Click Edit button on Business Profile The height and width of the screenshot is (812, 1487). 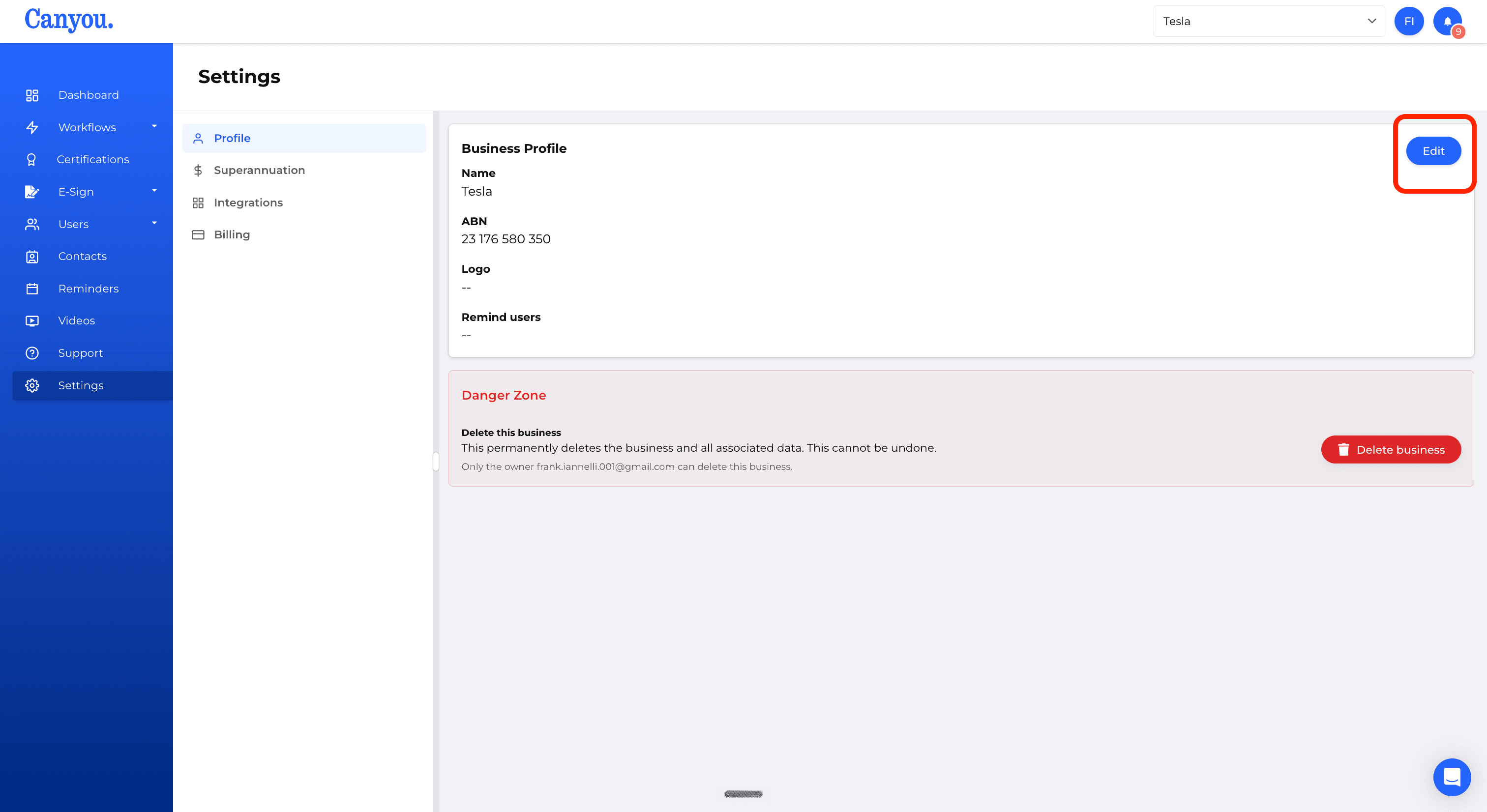(1433, 151)
